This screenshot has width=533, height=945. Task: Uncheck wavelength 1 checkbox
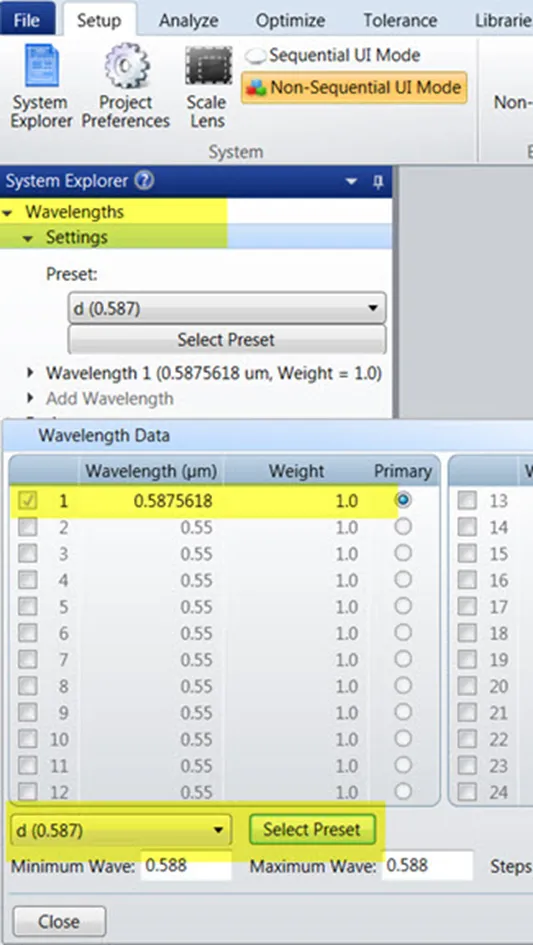(x=28, y=500)
